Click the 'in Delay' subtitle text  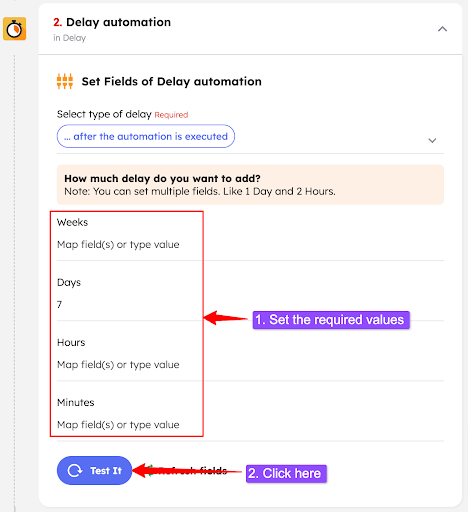click(70, 38)
